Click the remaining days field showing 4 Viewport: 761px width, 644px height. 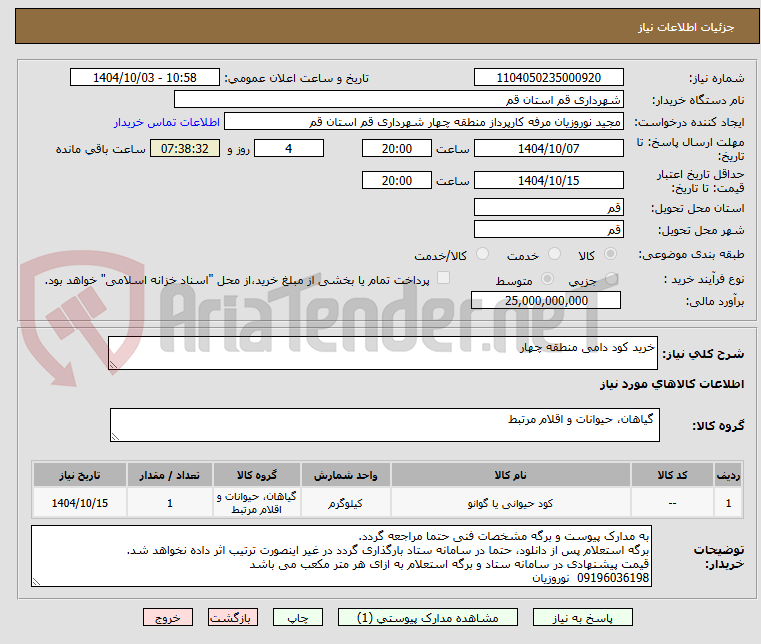[289, 148]
